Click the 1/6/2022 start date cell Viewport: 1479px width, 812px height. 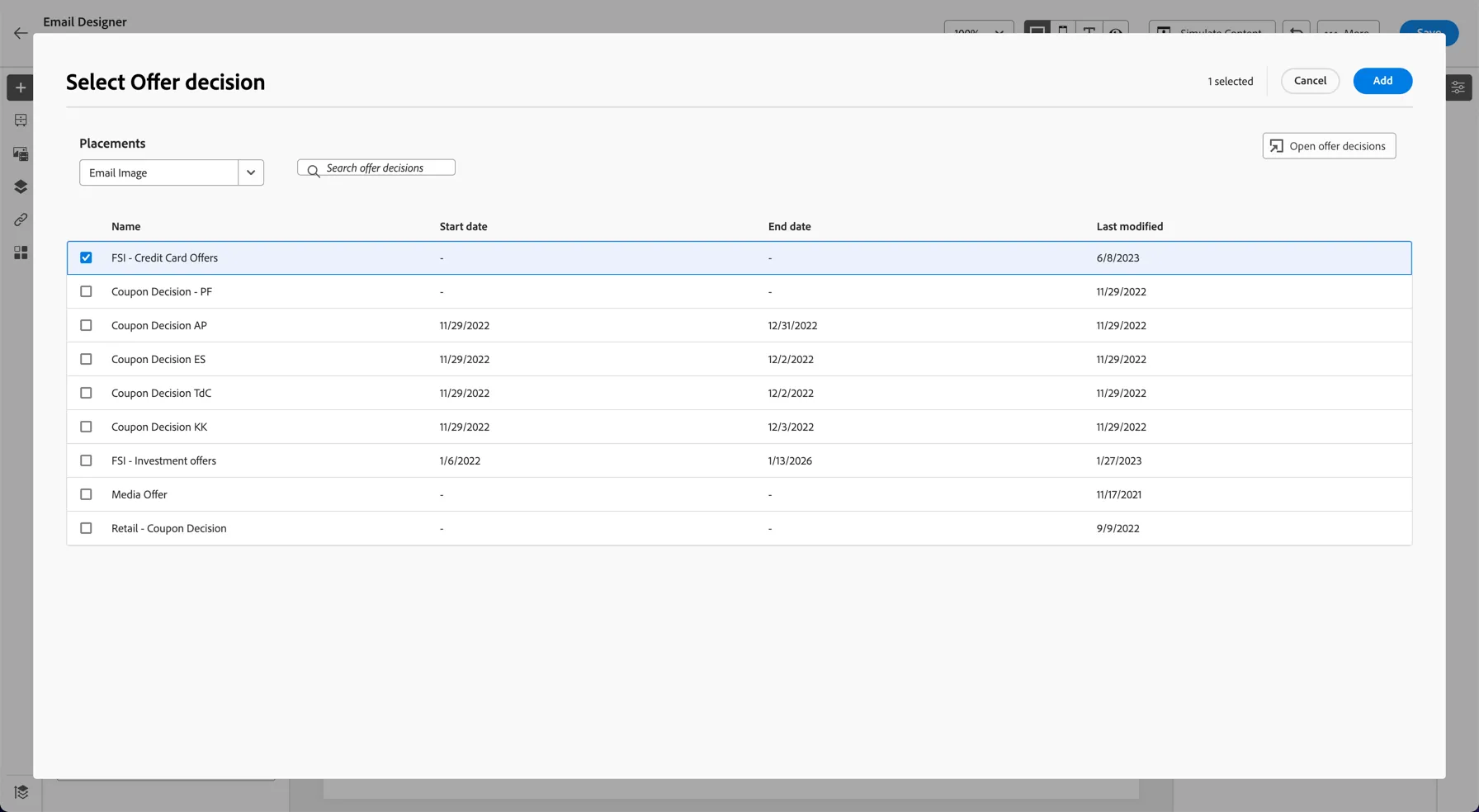460,460
